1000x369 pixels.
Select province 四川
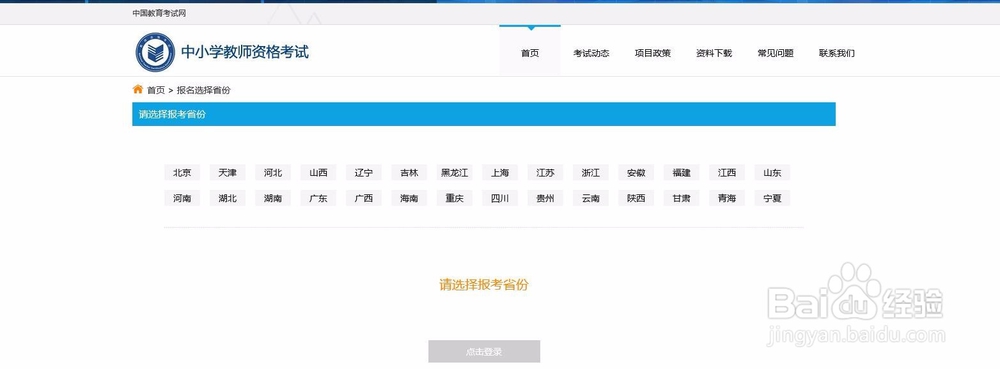click(500, 198)
